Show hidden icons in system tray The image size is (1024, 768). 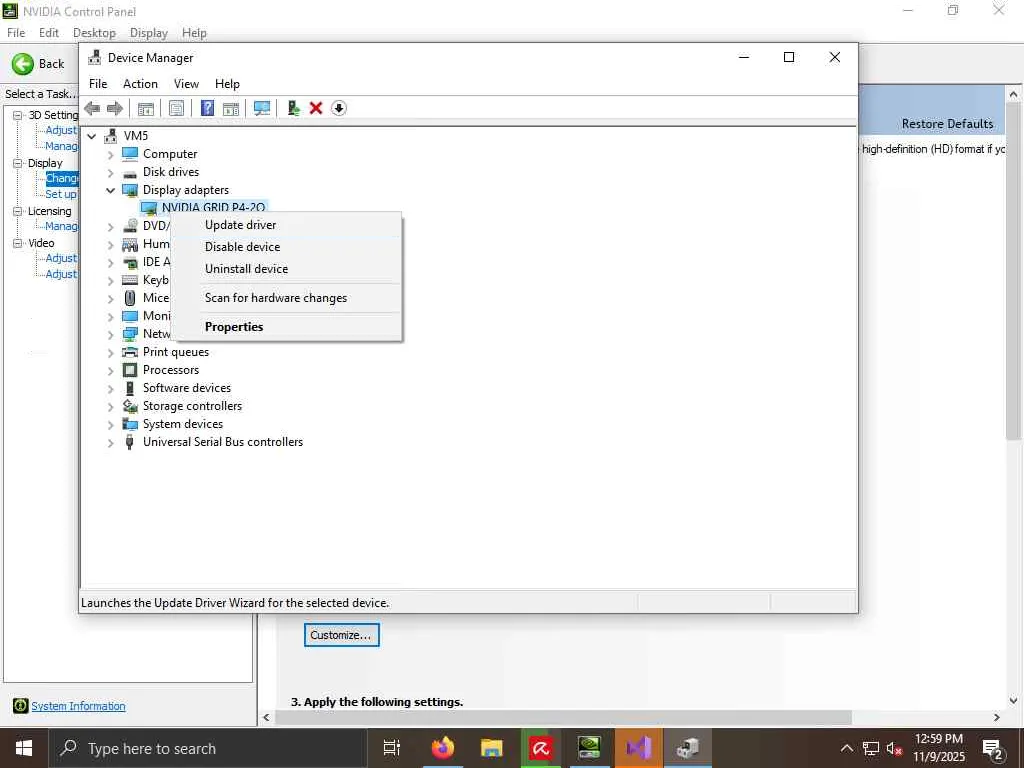pyautogui.click(x=846, y=748)
